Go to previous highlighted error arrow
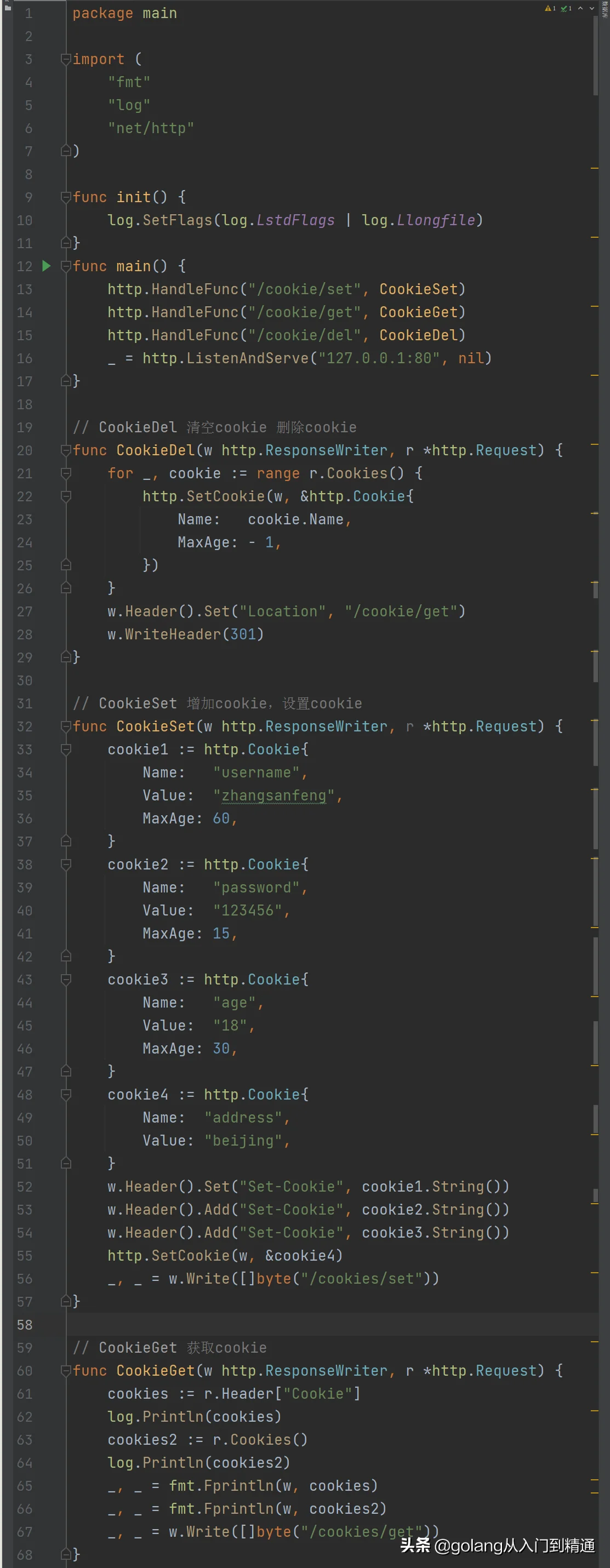This screenshot has height=1568, width=610. (x=580, y=9)
